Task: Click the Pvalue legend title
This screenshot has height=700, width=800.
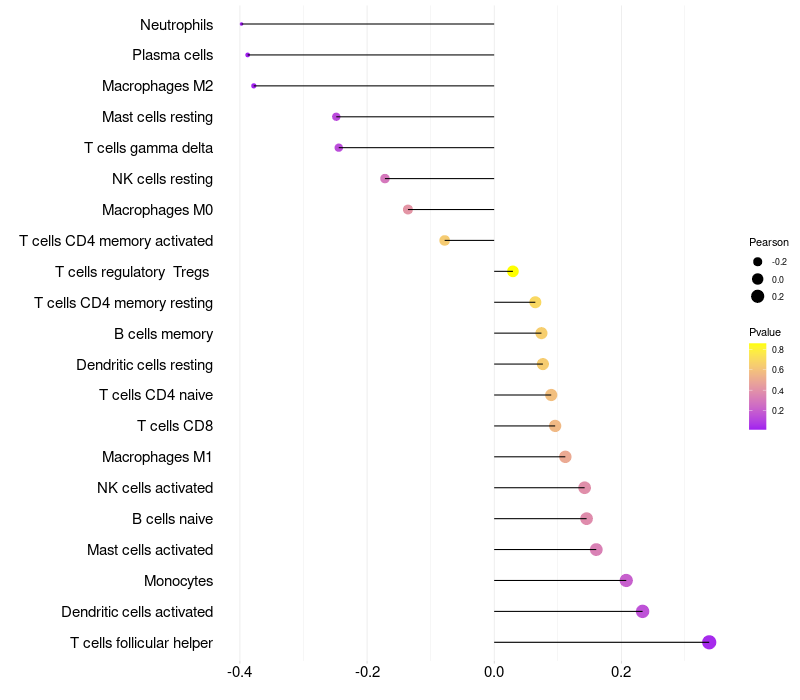Action: (765, 332)
